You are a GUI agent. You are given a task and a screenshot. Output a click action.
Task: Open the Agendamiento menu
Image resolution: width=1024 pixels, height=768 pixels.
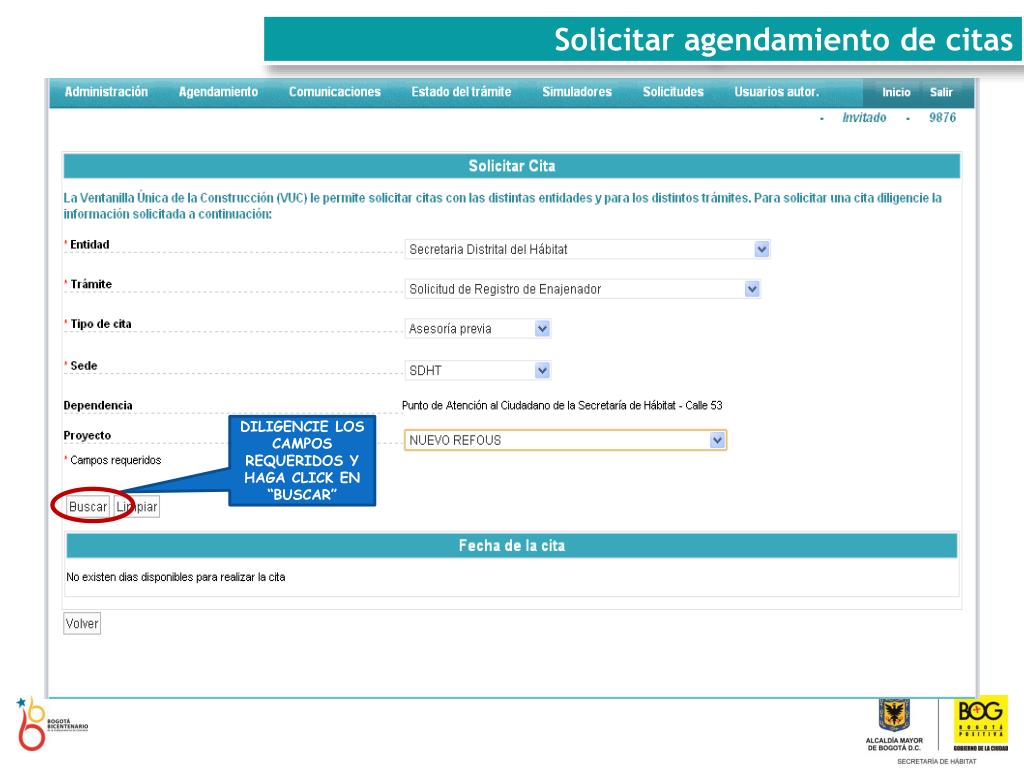(218, 92)
